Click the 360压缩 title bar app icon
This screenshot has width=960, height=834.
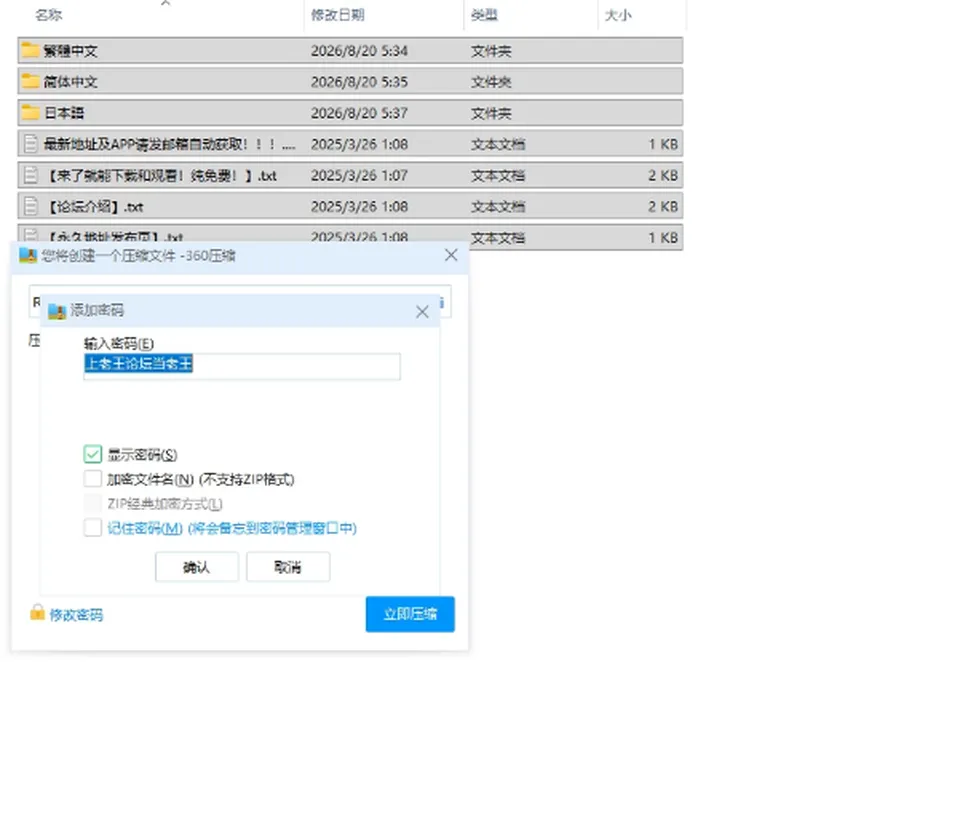tap(28, 255)
